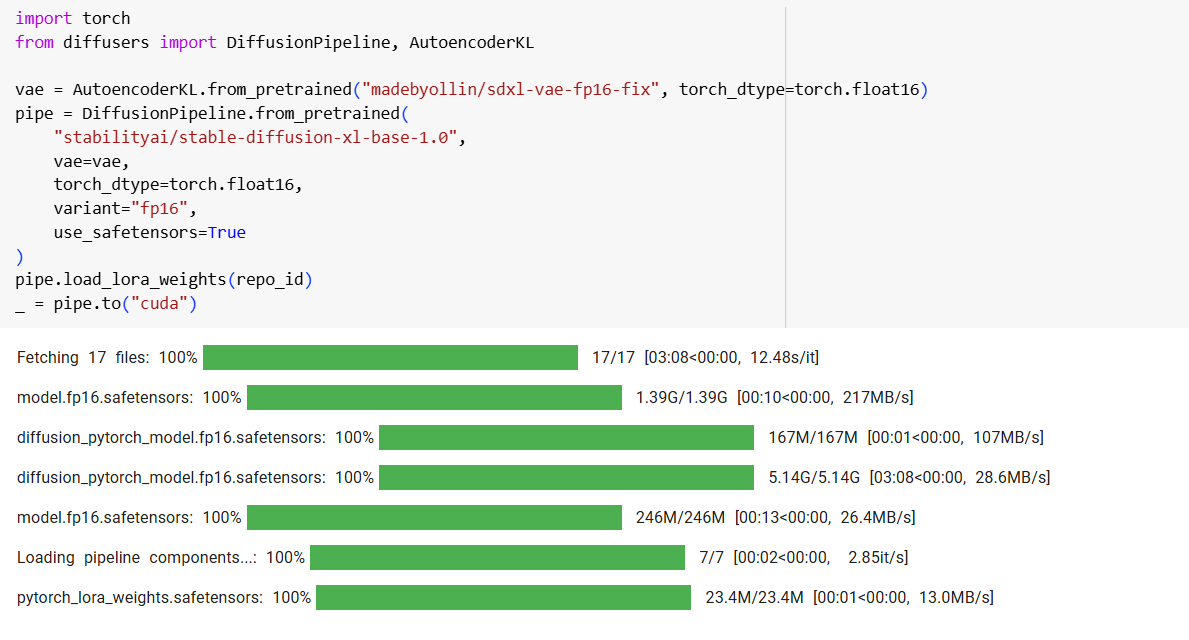The image size is (1189, 640).
Task: Click the use_safetensors=True argument
Action: tap(149, 232)
